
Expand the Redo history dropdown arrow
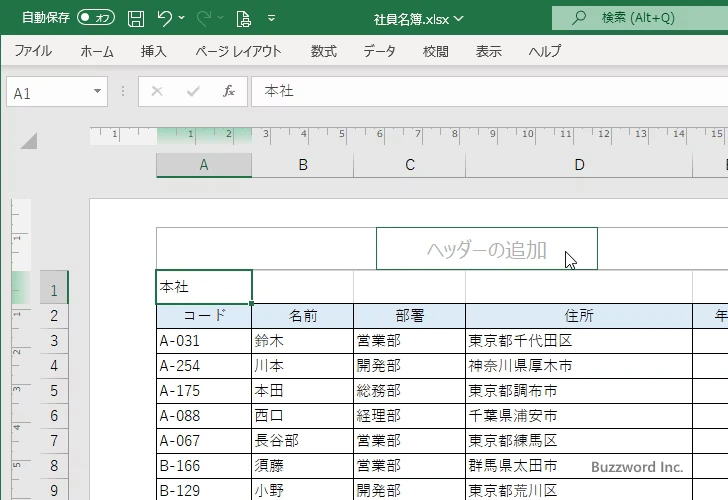(221, 18)
